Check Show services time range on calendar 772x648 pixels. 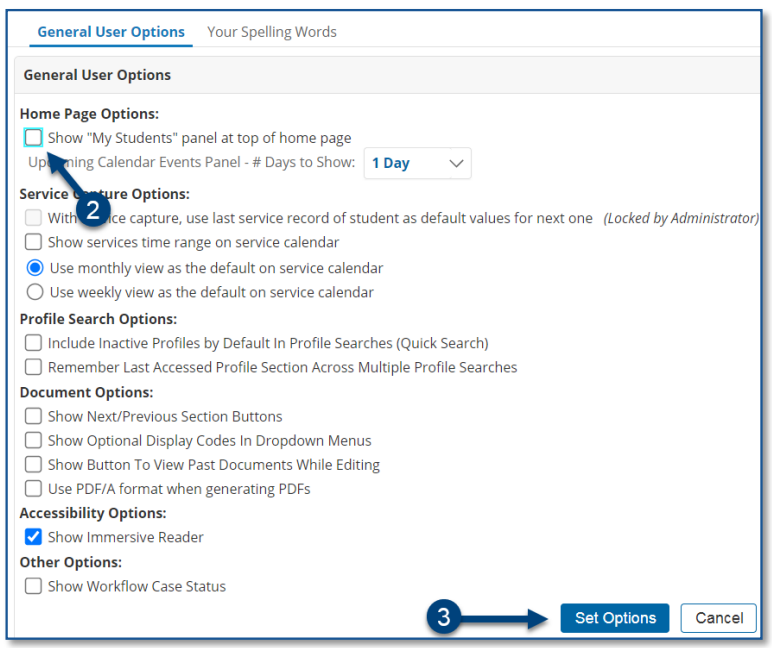pos(33,242)
